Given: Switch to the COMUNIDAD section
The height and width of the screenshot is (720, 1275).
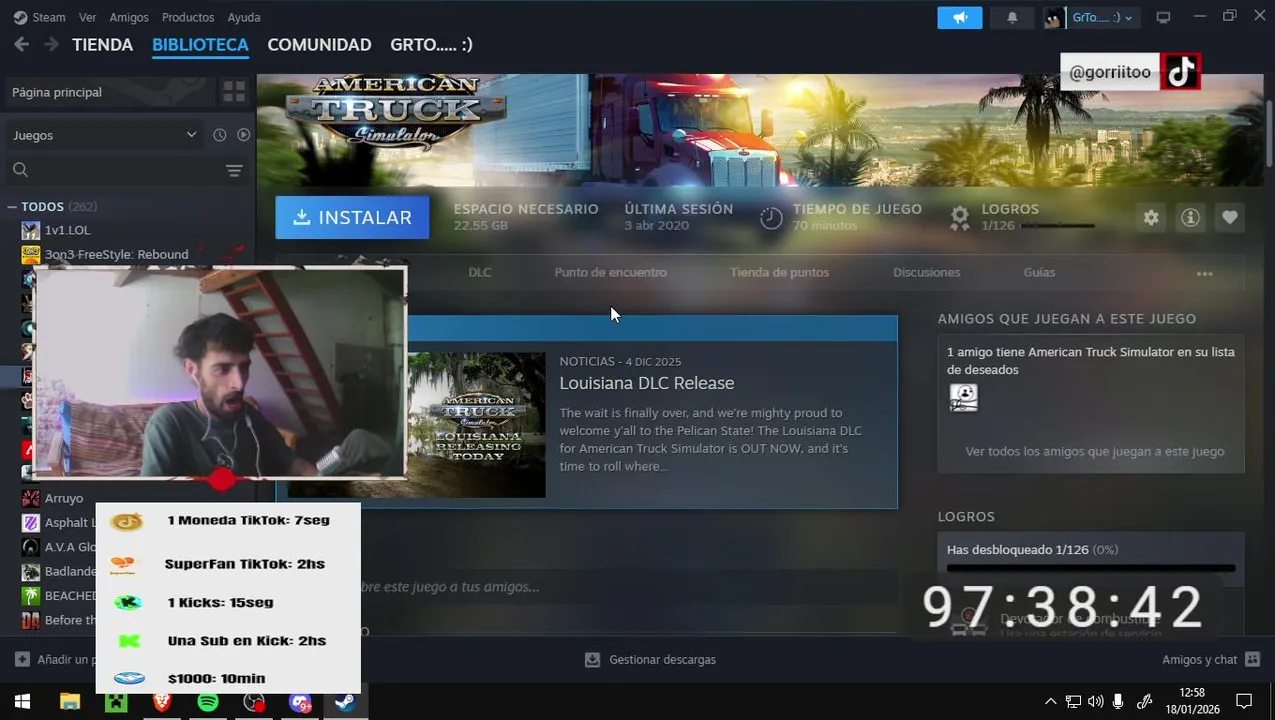Looking at the screenshot, I should (x=319, y=45).
